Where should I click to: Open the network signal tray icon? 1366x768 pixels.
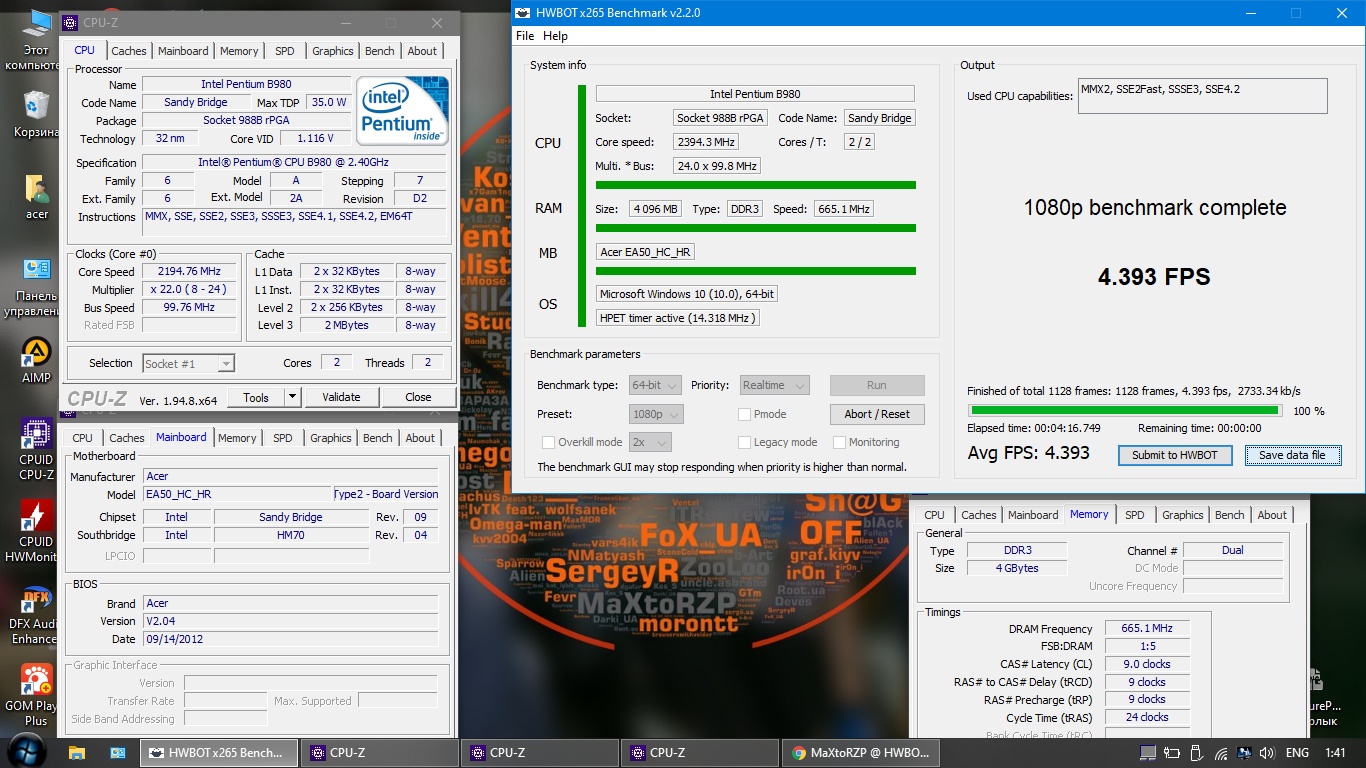point(1221,753)
